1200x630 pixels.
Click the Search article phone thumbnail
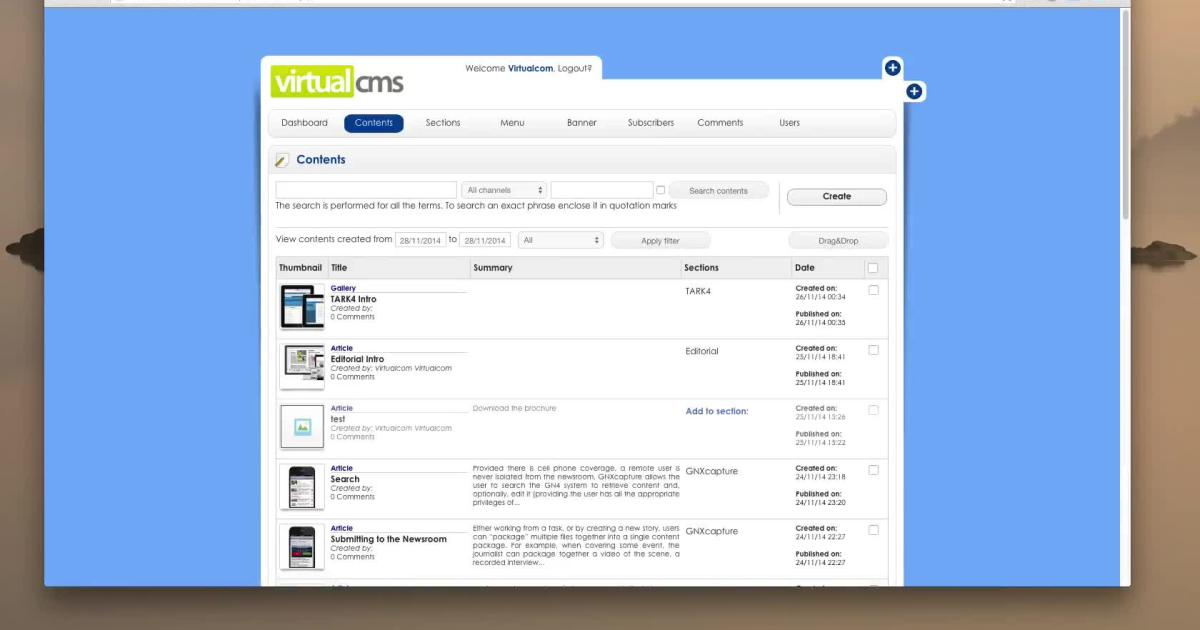tap(302, 487)
